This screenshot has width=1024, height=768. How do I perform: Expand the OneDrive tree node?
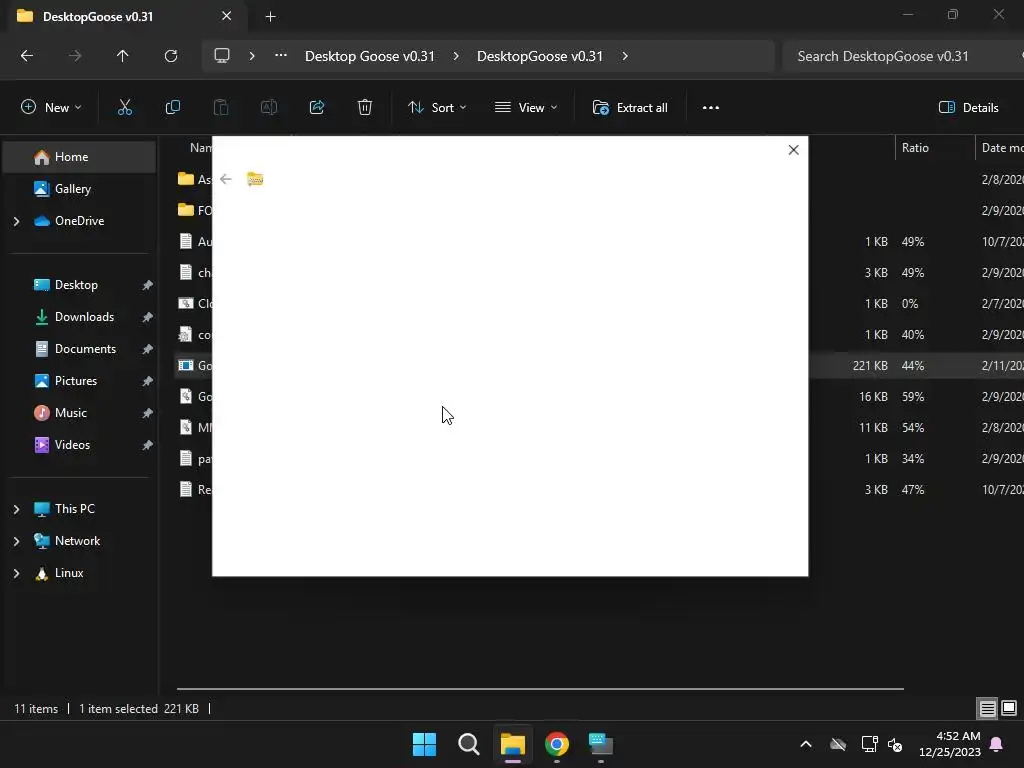[x=16, y=221]
